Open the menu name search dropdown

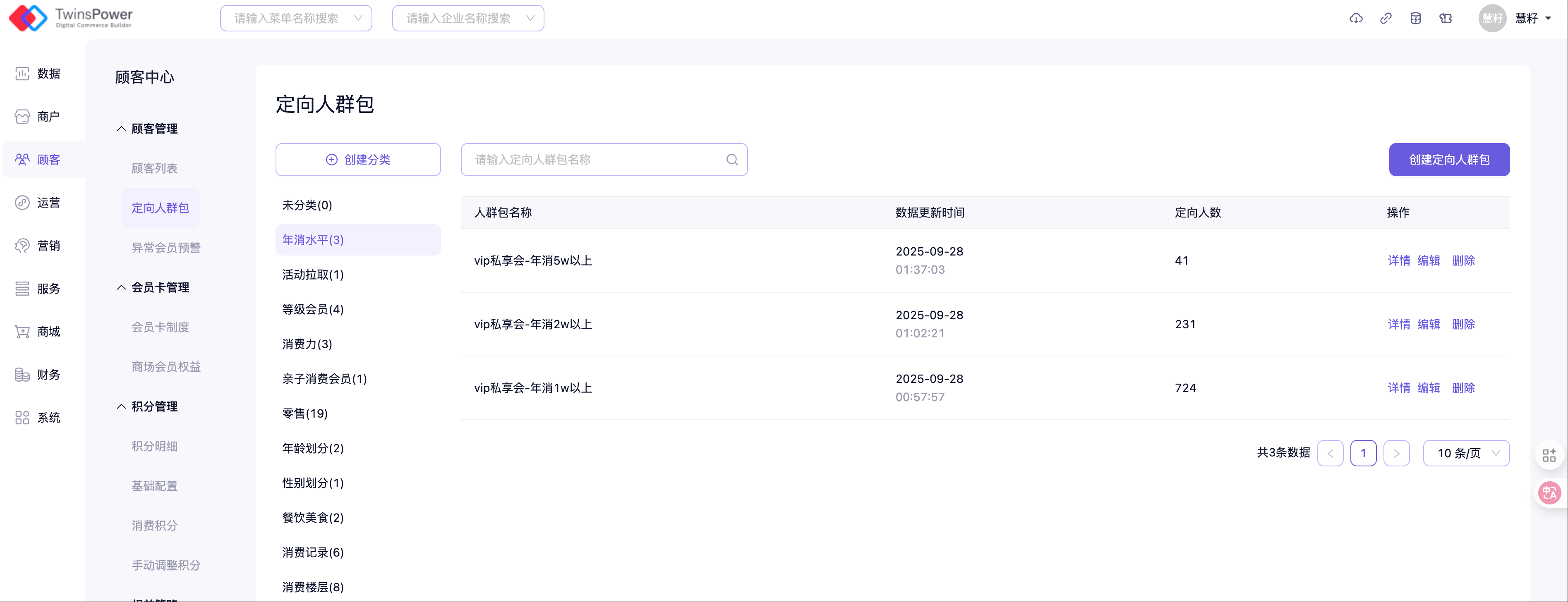(296, 18)
